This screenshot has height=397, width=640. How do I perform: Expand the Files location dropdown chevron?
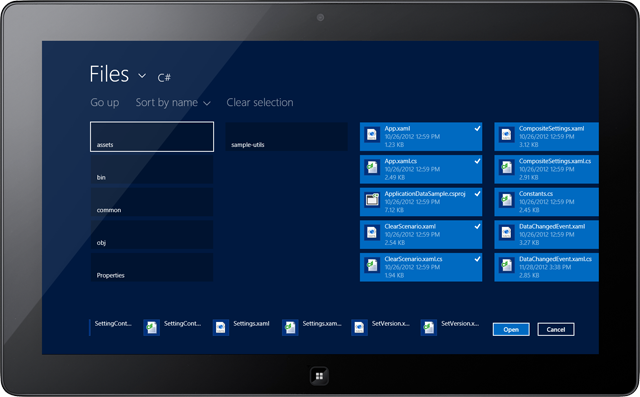coord(142,75)
